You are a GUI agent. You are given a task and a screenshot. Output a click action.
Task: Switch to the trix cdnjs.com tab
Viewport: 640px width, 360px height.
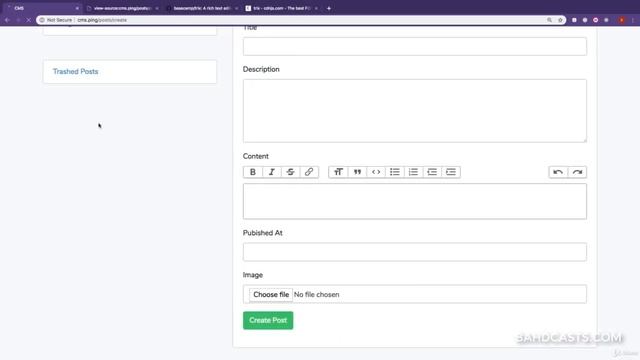coord(282,8)
